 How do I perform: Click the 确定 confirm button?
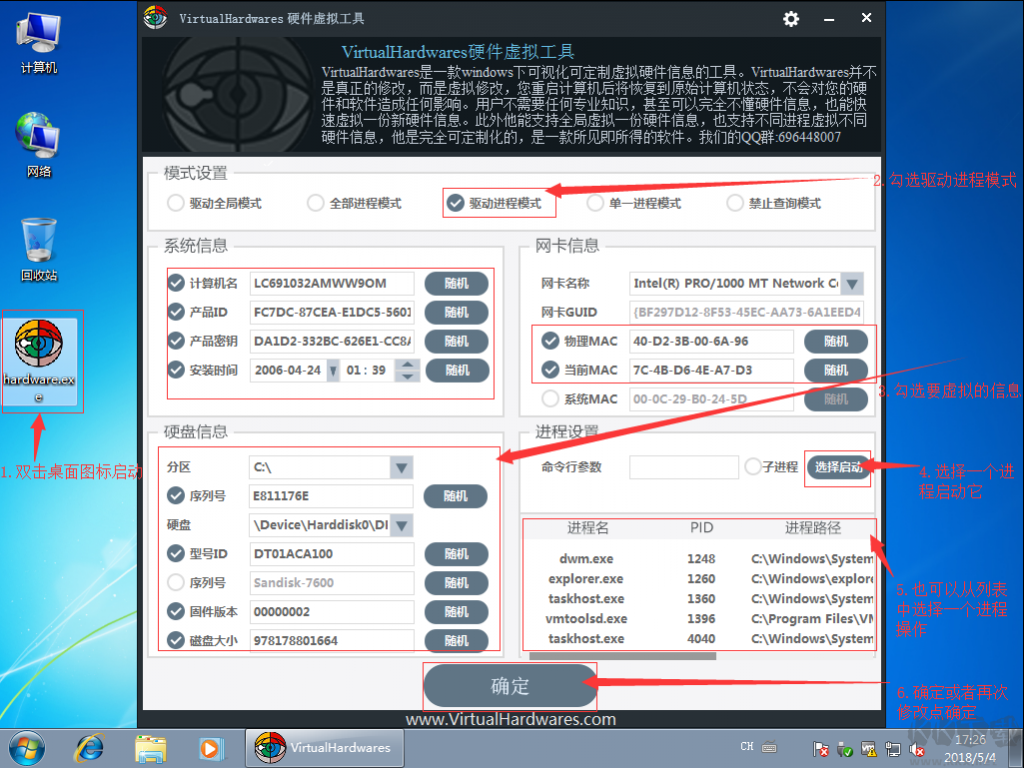509,686
